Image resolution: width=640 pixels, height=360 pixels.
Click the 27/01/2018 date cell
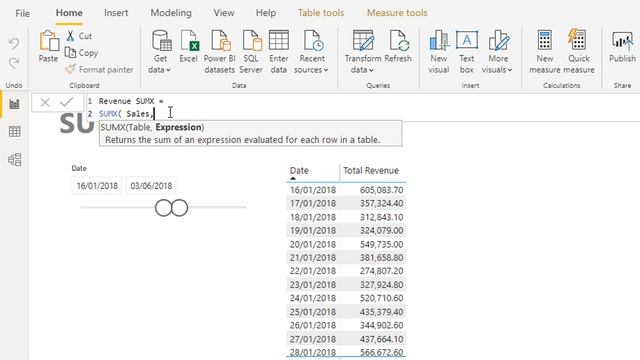(313, 339)
